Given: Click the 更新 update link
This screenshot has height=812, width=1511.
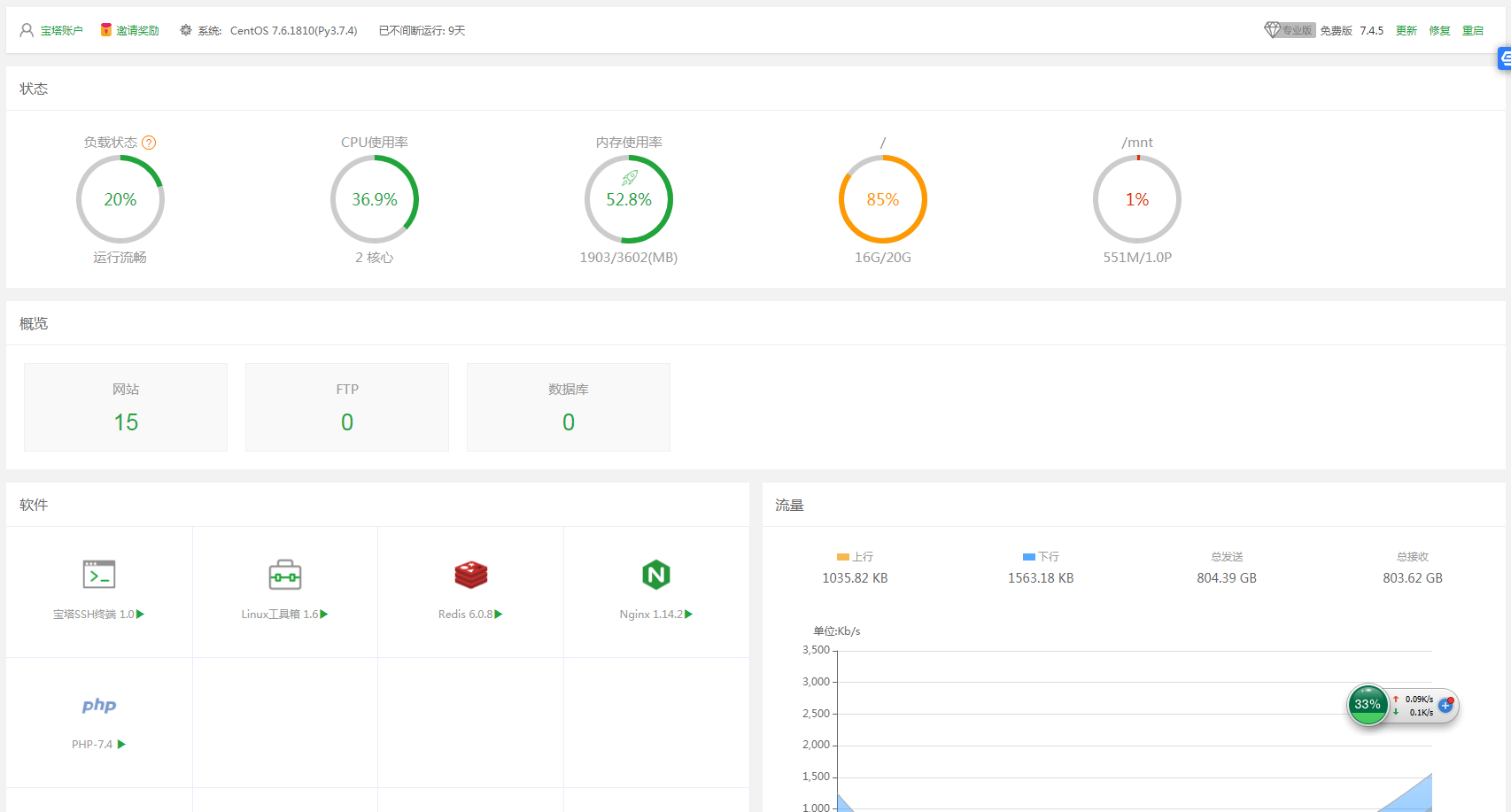Looking at the screenshot, I should click(x=1406, y=30).
